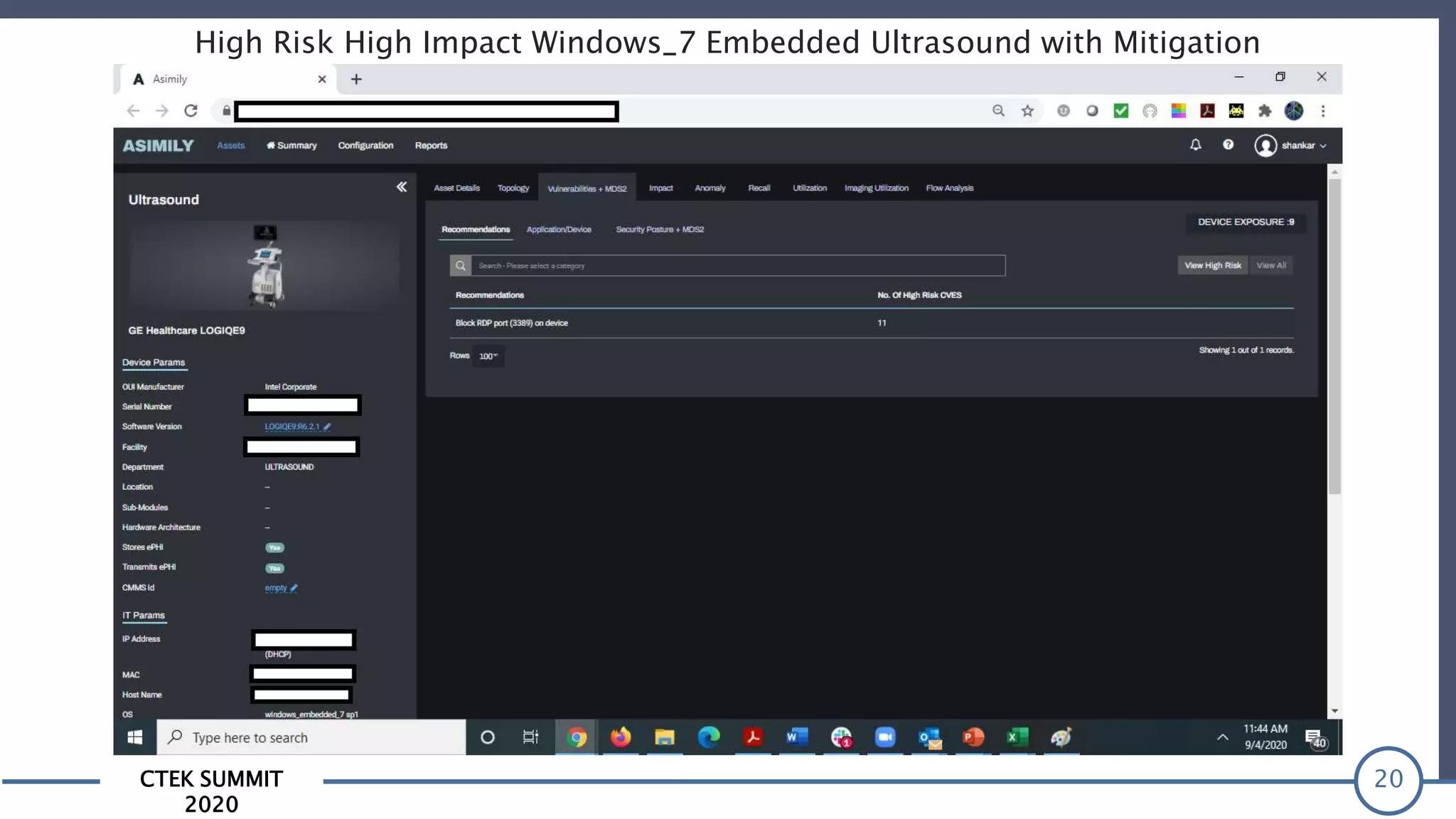Open the Chrome three-dot menu
The width and height of the screenshot is (1456, 819).
coord(1323,111)
